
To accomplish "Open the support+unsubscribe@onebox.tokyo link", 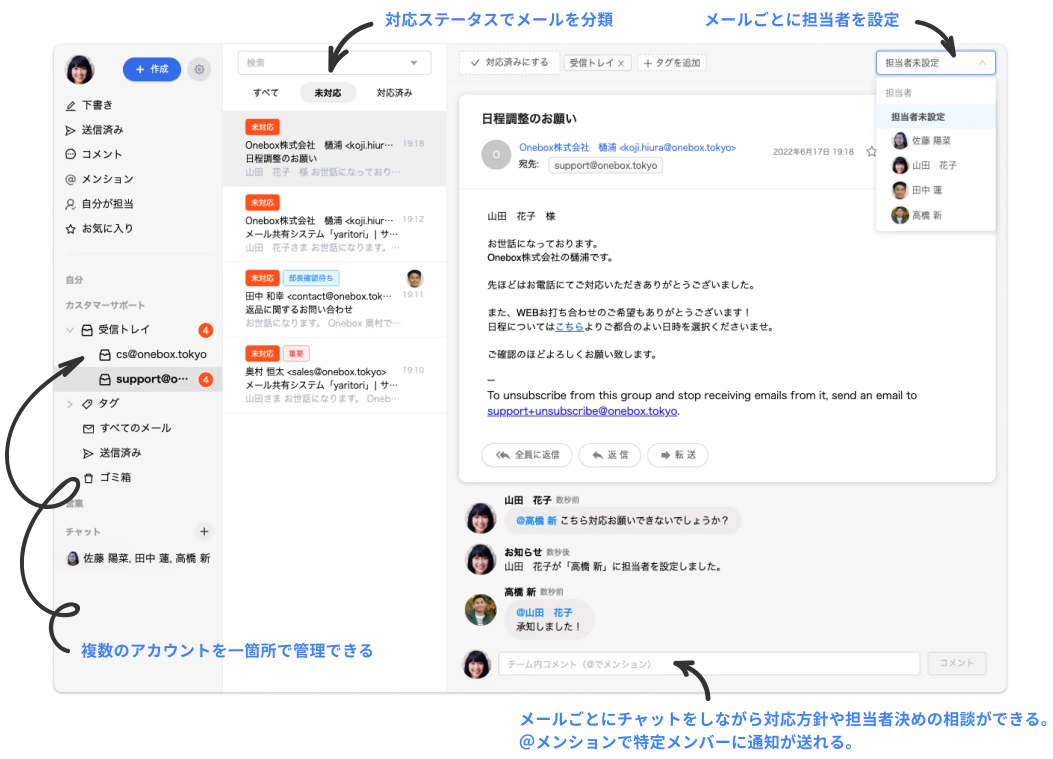I will pos(582,411).
